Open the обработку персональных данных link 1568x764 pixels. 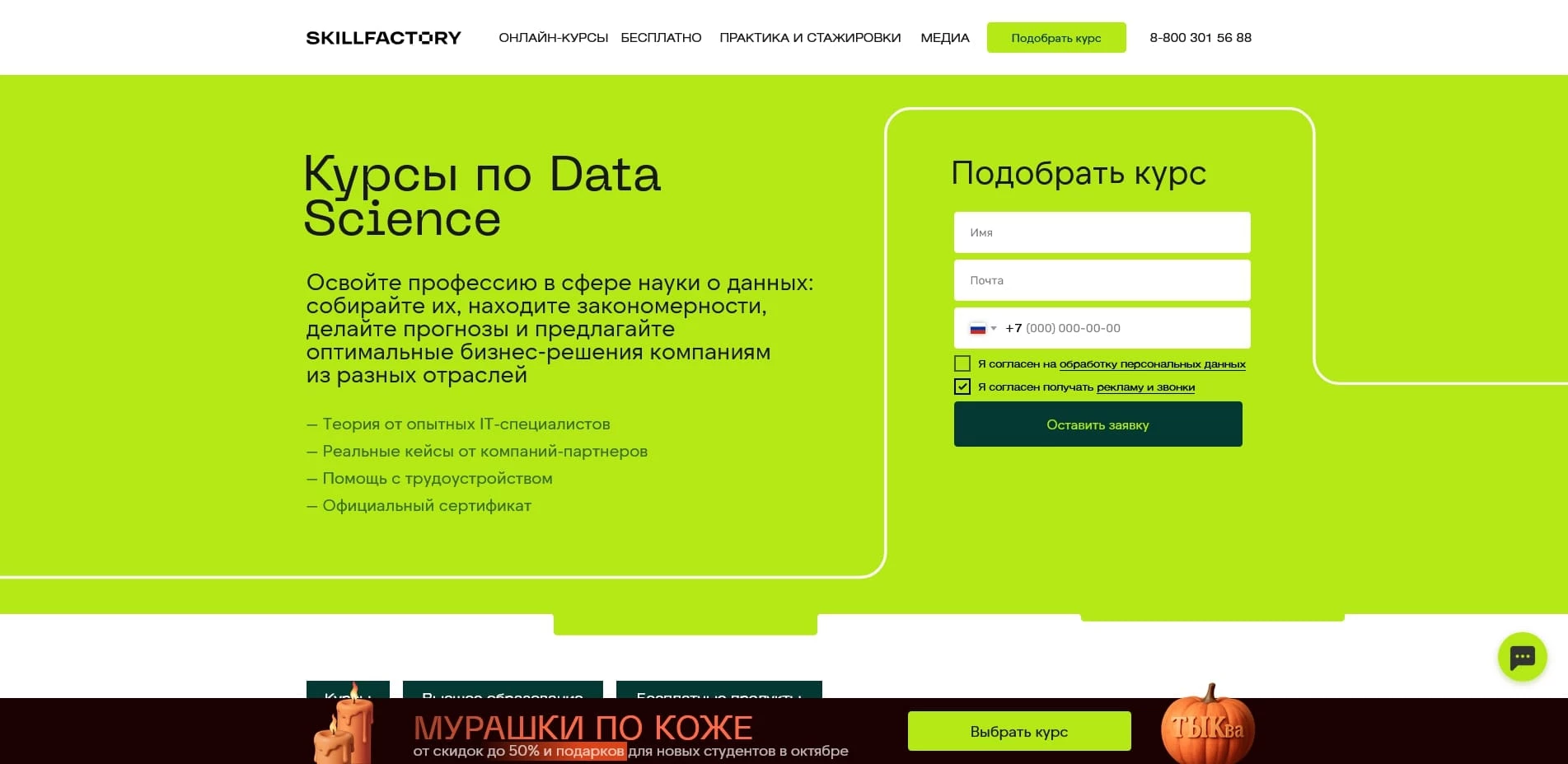coord(1152,363)
